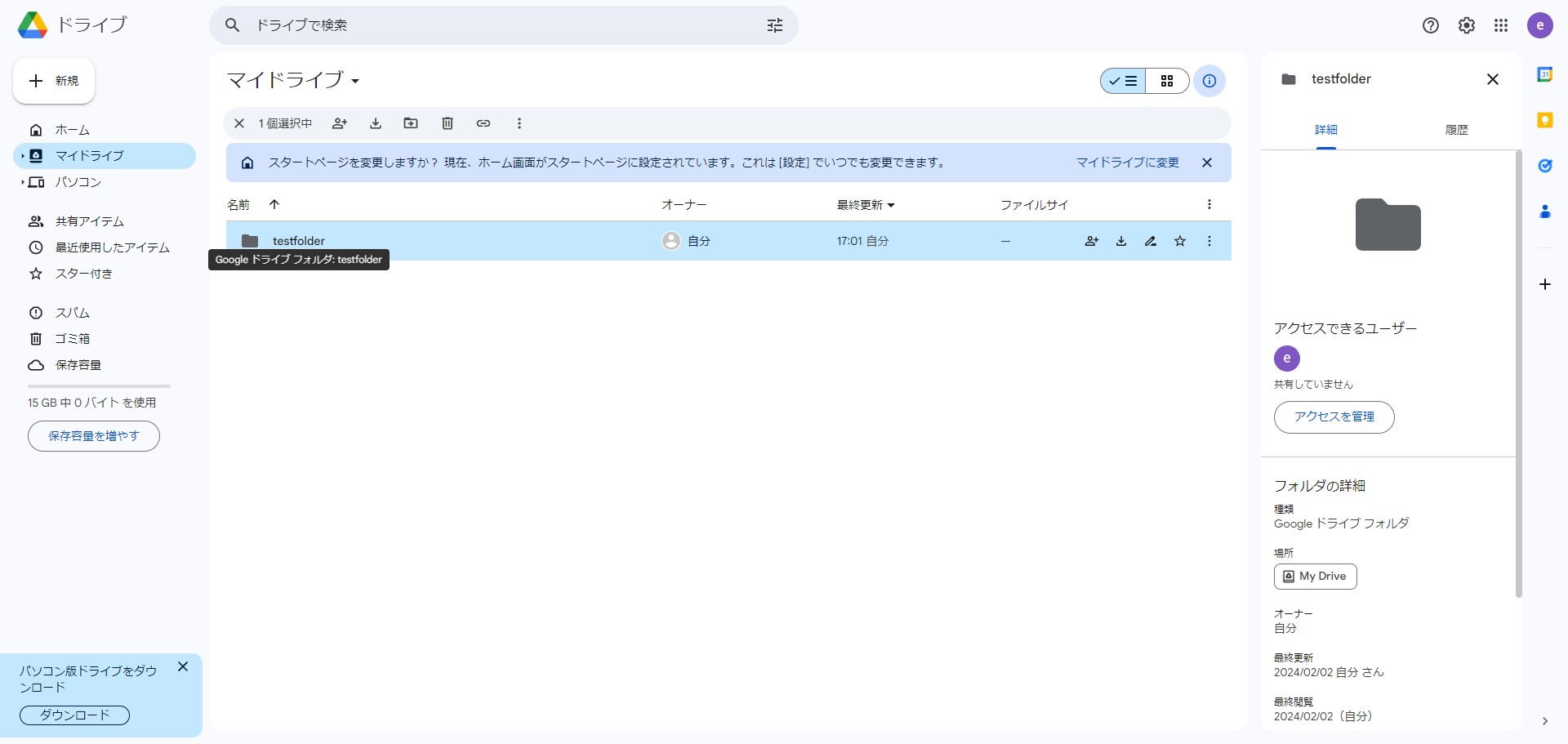The height and width of the screenshot is (744, 1568).
Task: Expand パソコン tree in the sidebar
Action: [22, 182]
